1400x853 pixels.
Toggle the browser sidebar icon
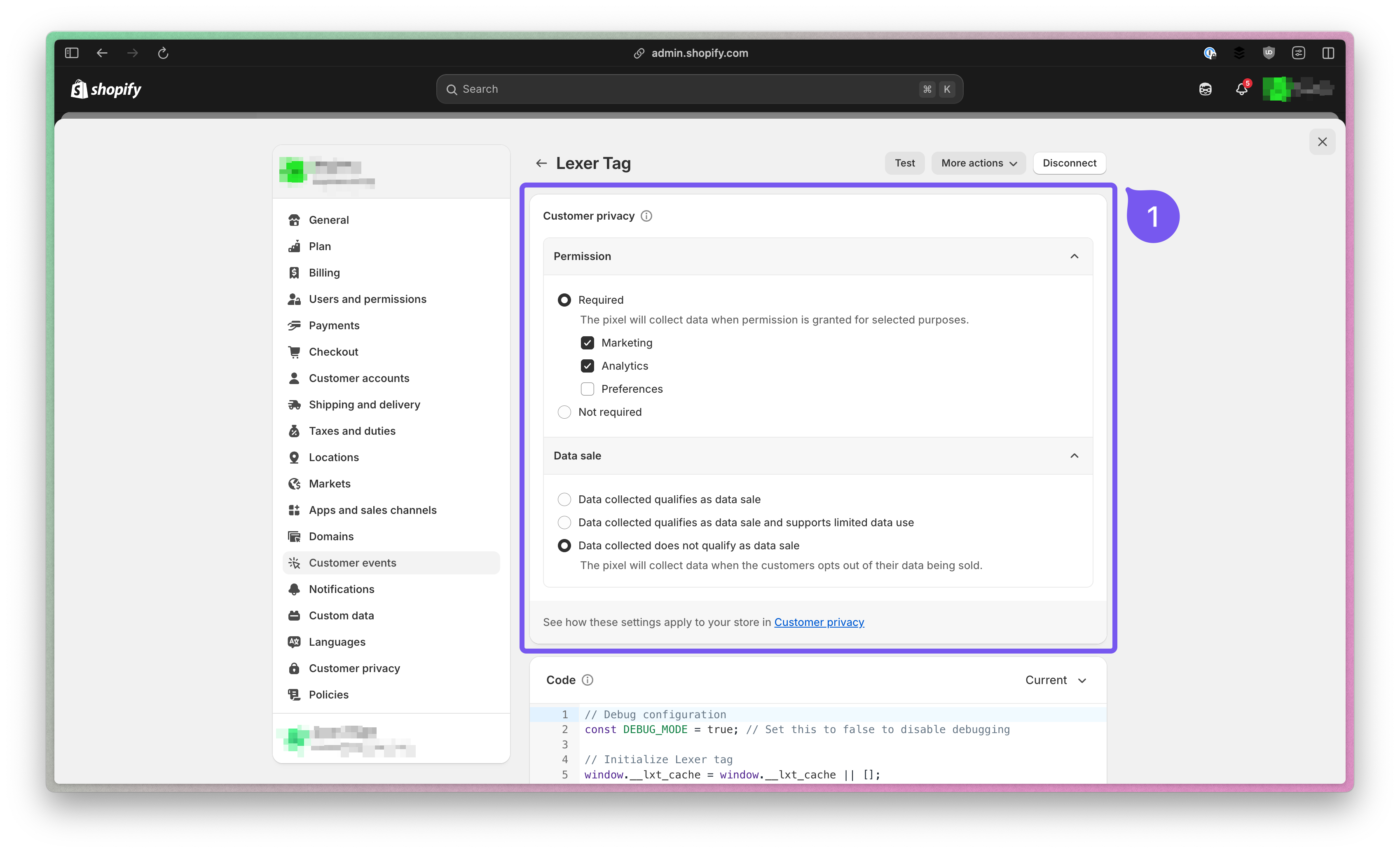coord(72,53)
